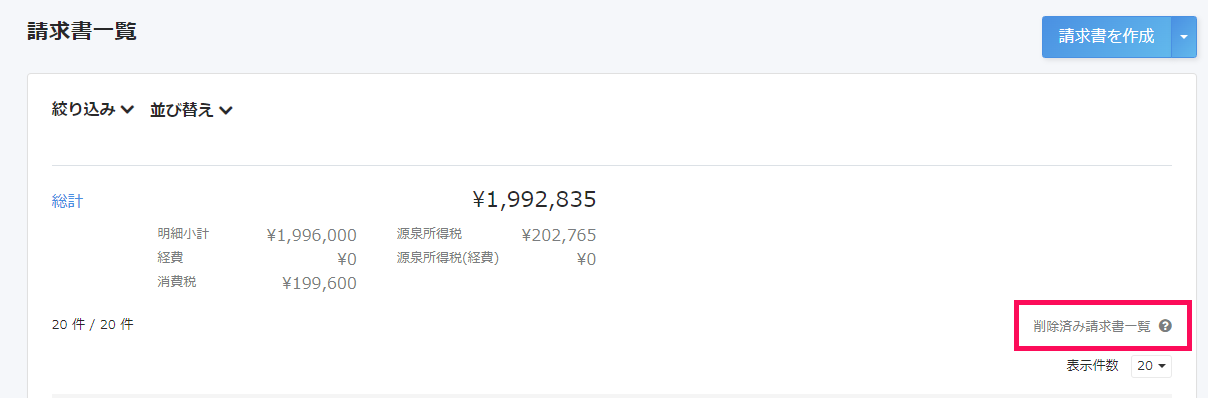Screen dimensions: 1208x398
Task: Click the 源泉所得税(経費) label
Action: coord(447,258)
